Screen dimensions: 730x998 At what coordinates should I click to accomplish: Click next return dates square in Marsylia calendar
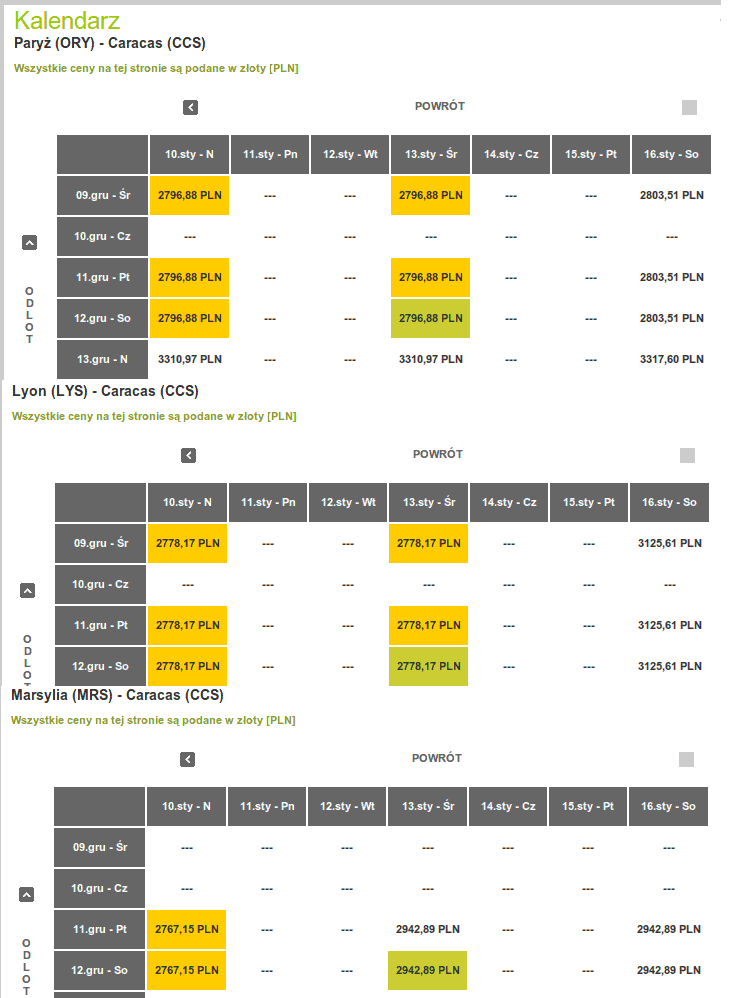686,759
